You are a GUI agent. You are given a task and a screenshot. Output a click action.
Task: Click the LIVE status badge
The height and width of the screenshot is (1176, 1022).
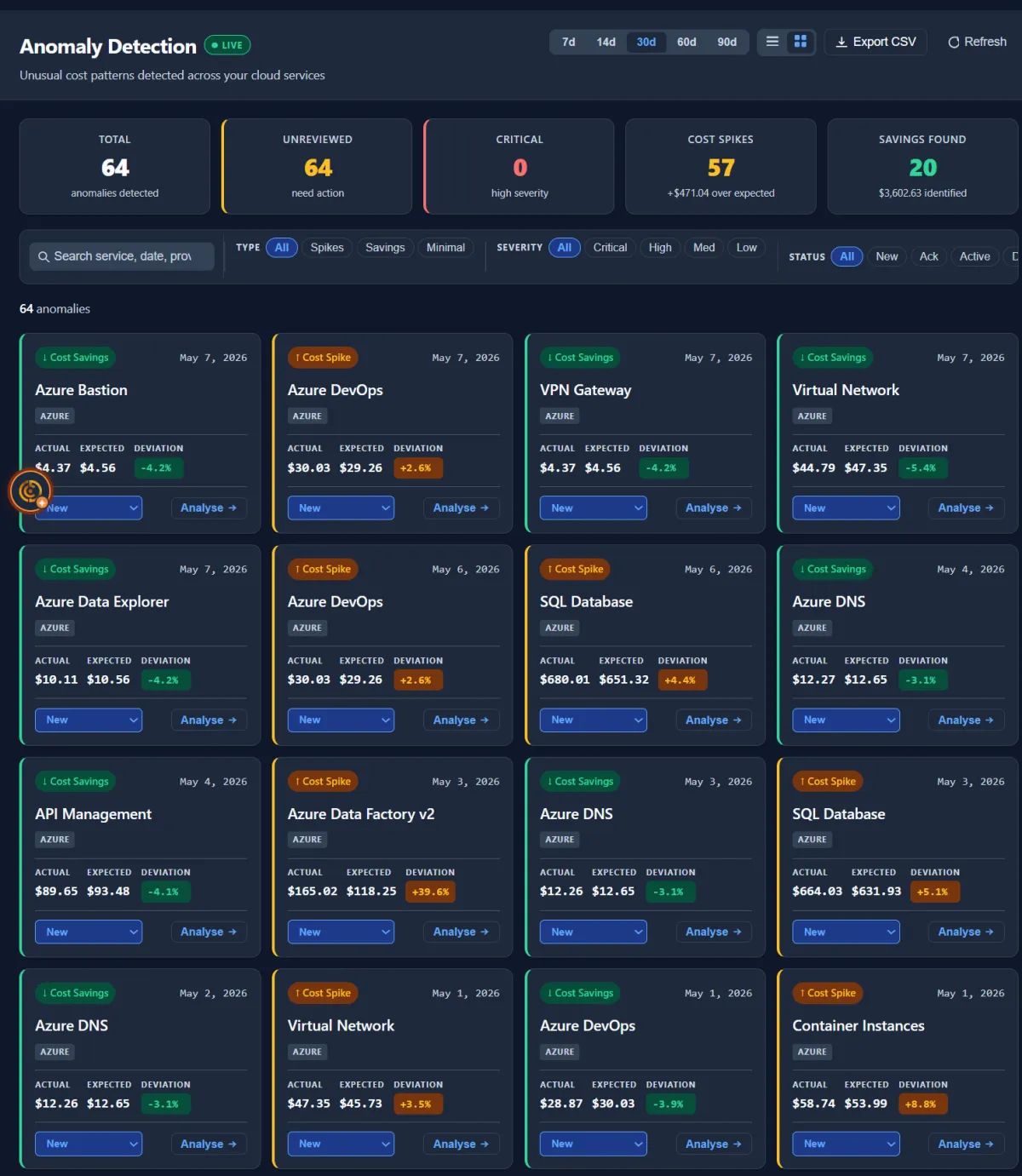227,45
